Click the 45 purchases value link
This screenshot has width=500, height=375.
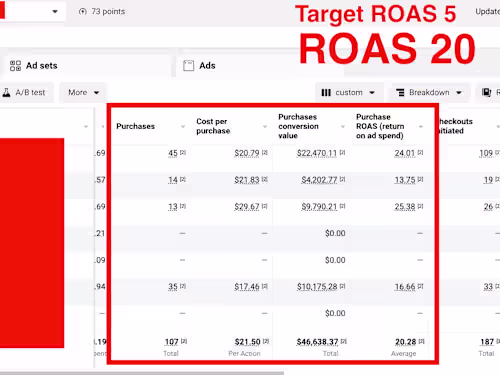[173, 153]
